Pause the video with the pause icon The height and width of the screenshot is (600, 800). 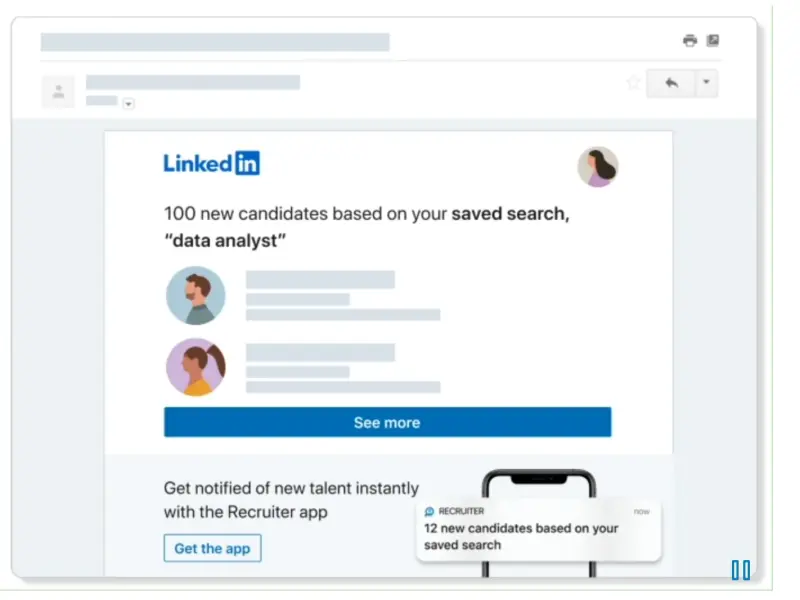click(x=740, y=570)
